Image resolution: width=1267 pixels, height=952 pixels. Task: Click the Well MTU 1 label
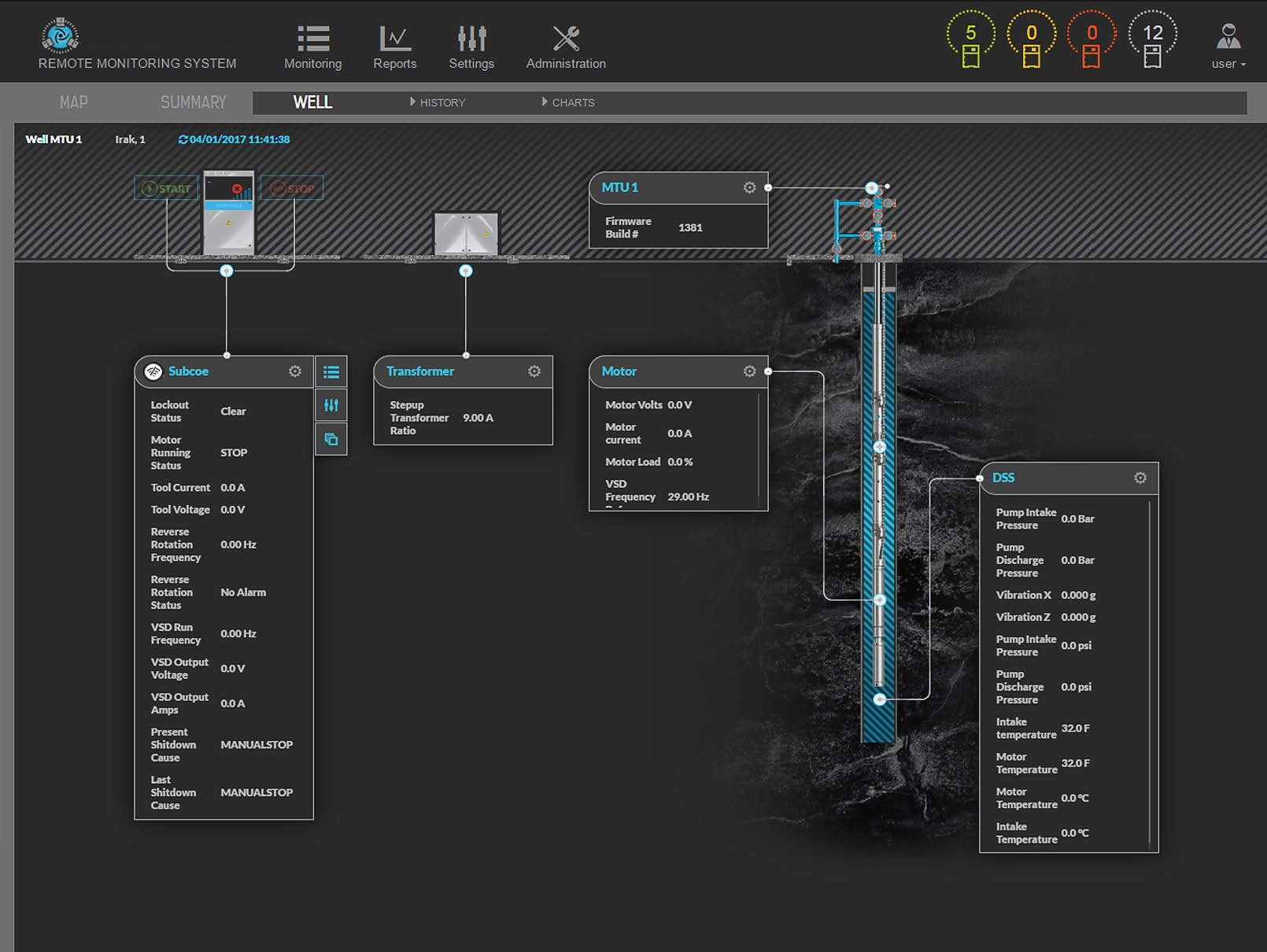54,139
